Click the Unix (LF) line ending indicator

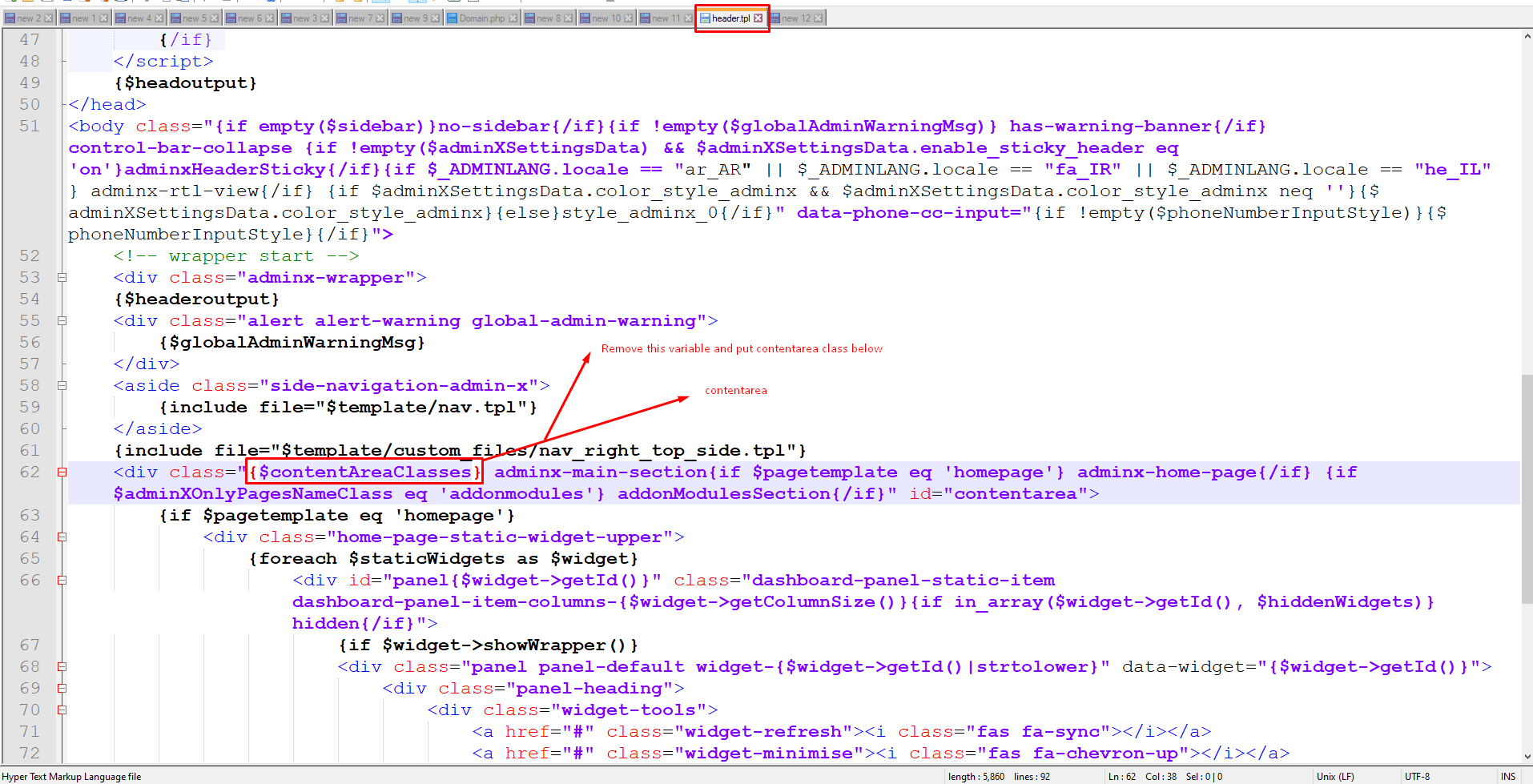1335,776
